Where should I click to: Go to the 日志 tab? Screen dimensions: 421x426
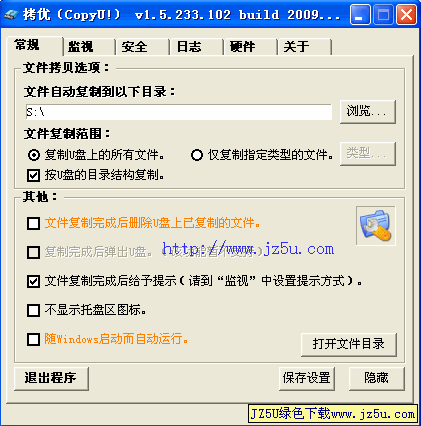point(196,47)
